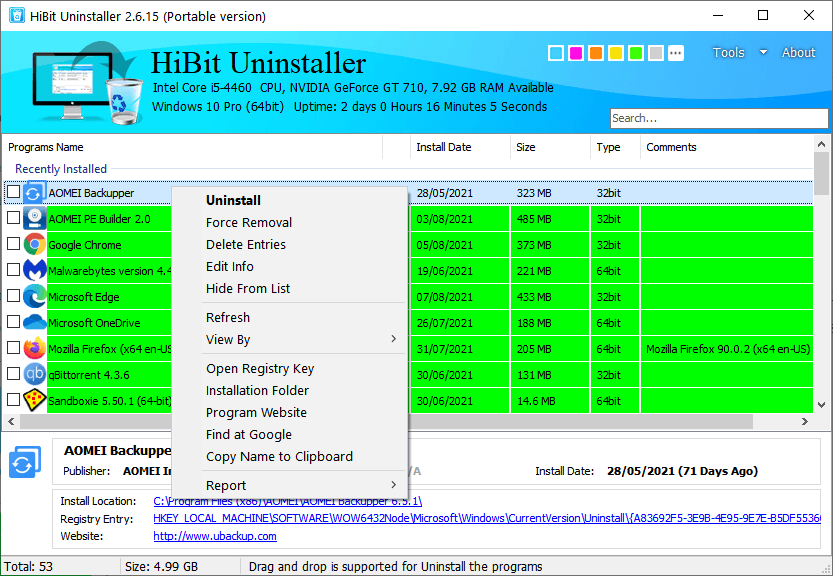The height and width of the screenshot is (576, 833).
Task: Check the Sandboxie 5.50.1 checkbox
Action: [13, 400]
